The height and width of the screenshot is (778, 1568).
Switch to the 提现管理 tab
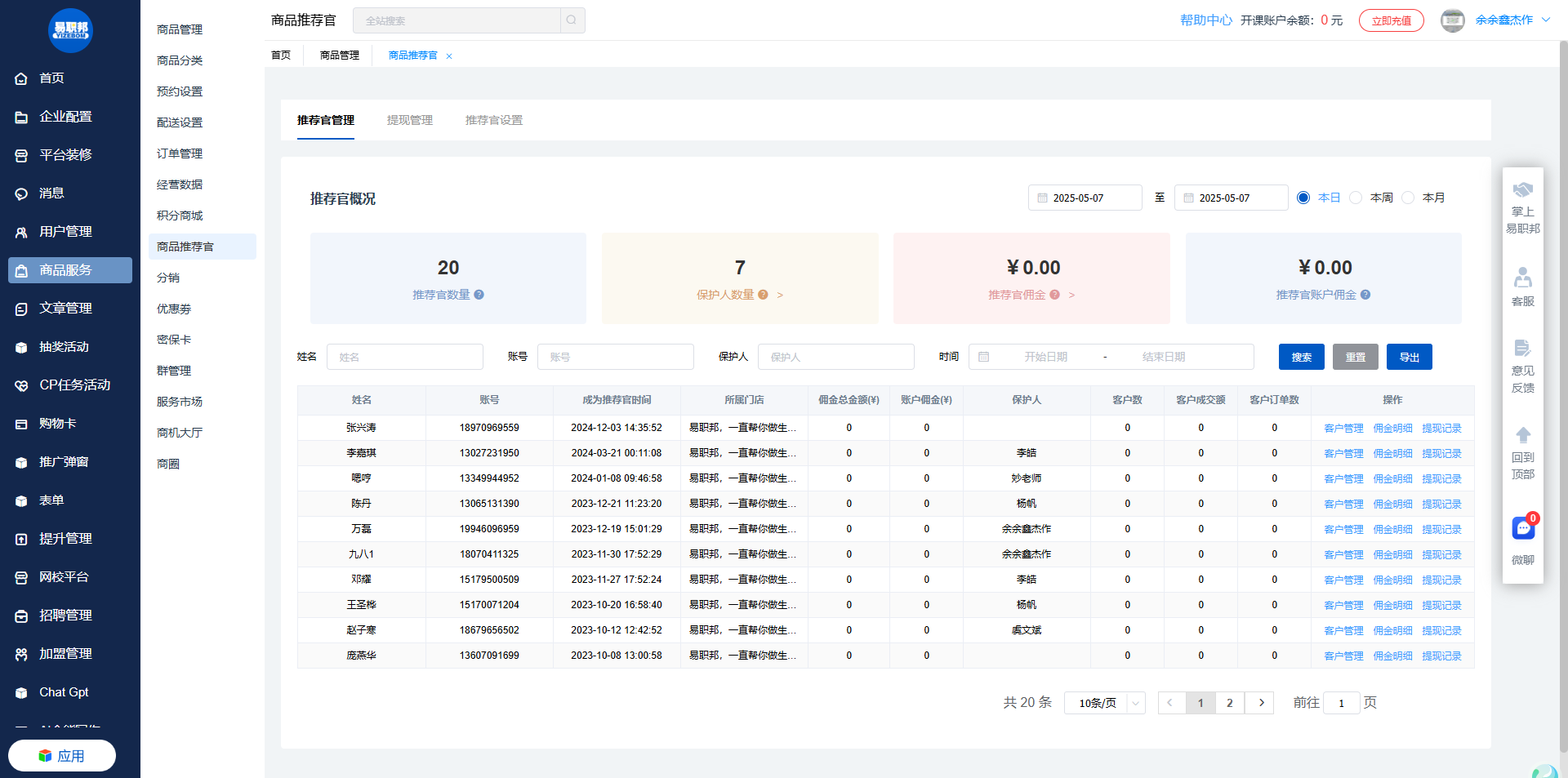pos(410,120)
